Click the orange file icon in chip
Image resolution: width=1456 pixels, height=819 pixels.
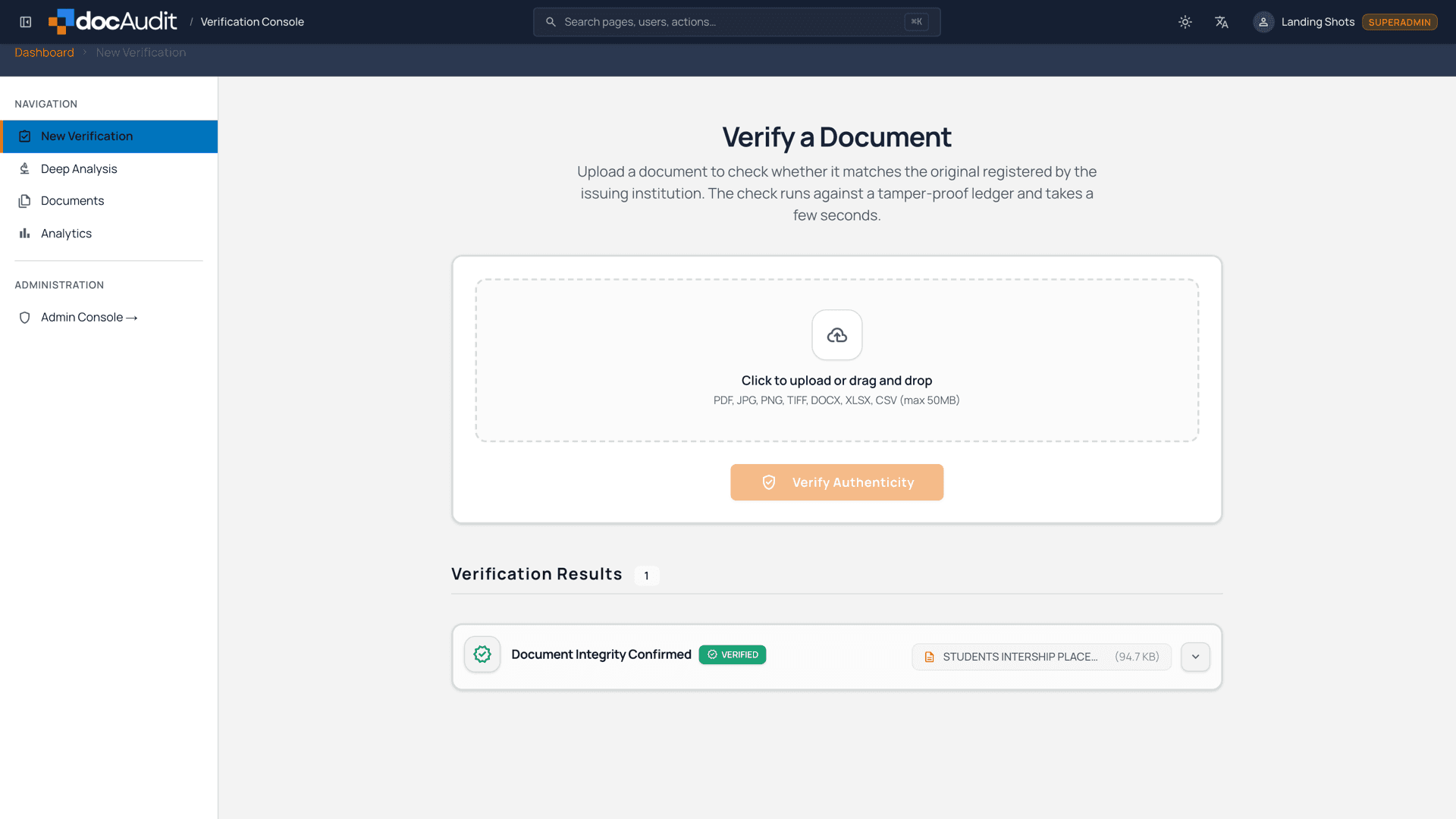(x=930, y=657)
